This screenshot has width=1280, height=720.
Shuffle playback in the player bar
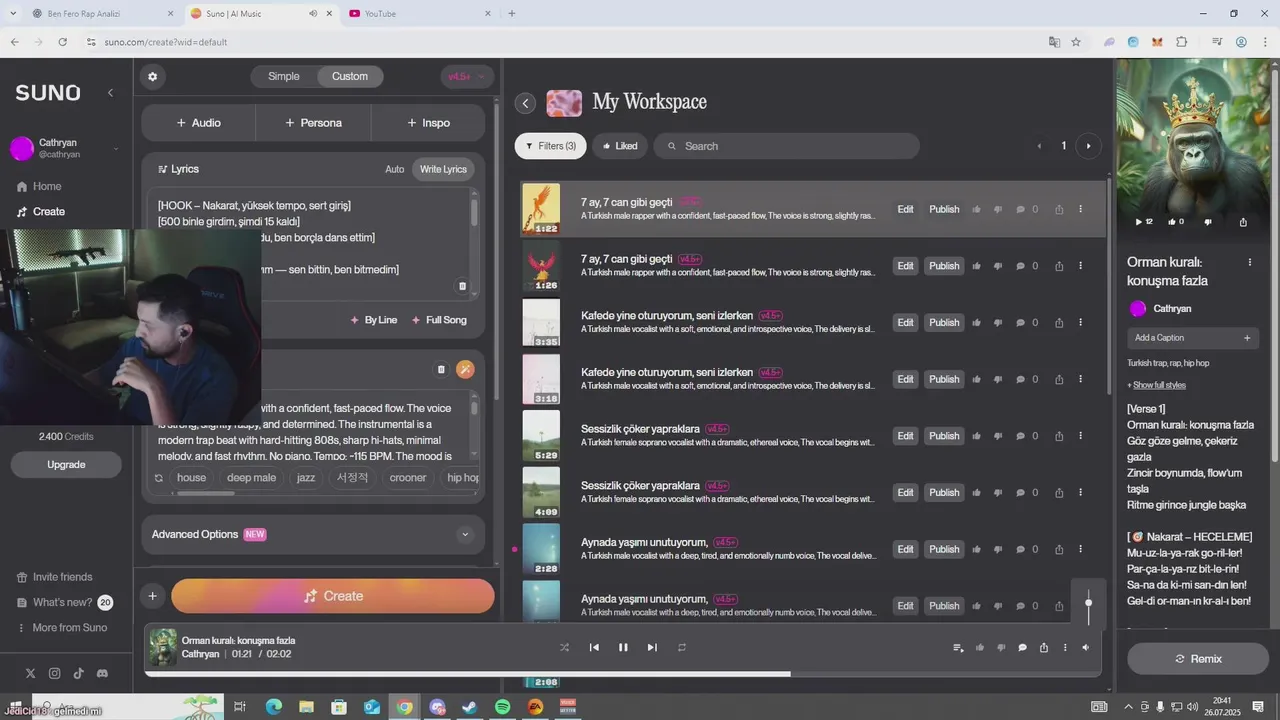click(x=565, y=647)
